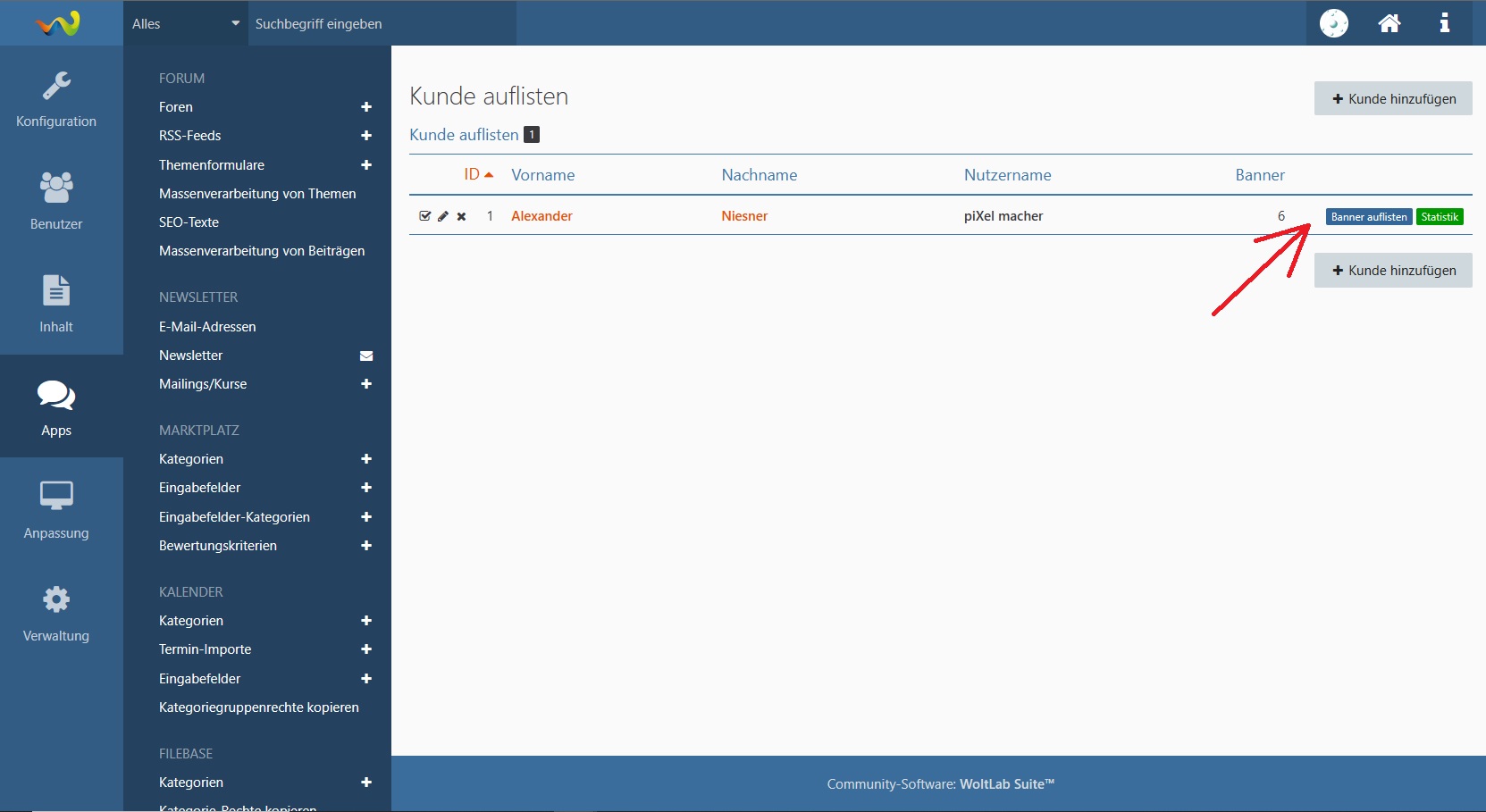Switch to the Benutzer section
This screenshot has height=812, width=1486.
coord(56,202)
